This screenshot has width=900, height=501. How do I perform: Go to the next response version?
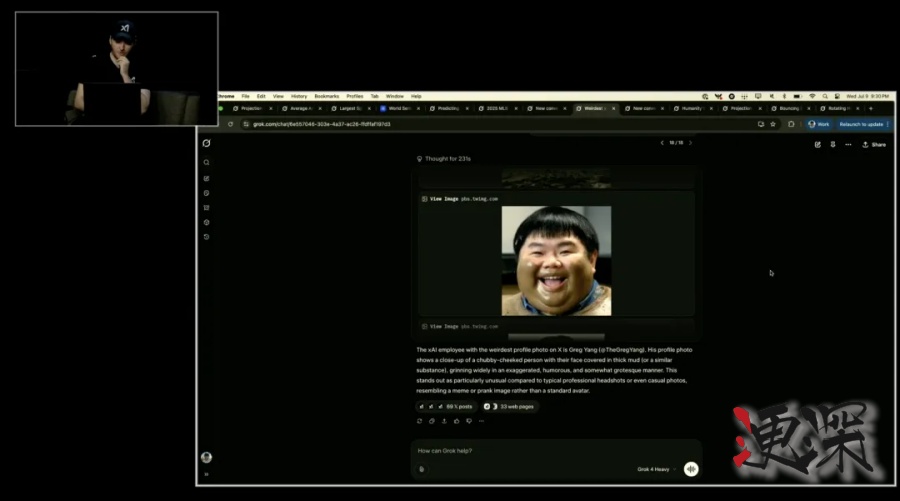(690, 143)
